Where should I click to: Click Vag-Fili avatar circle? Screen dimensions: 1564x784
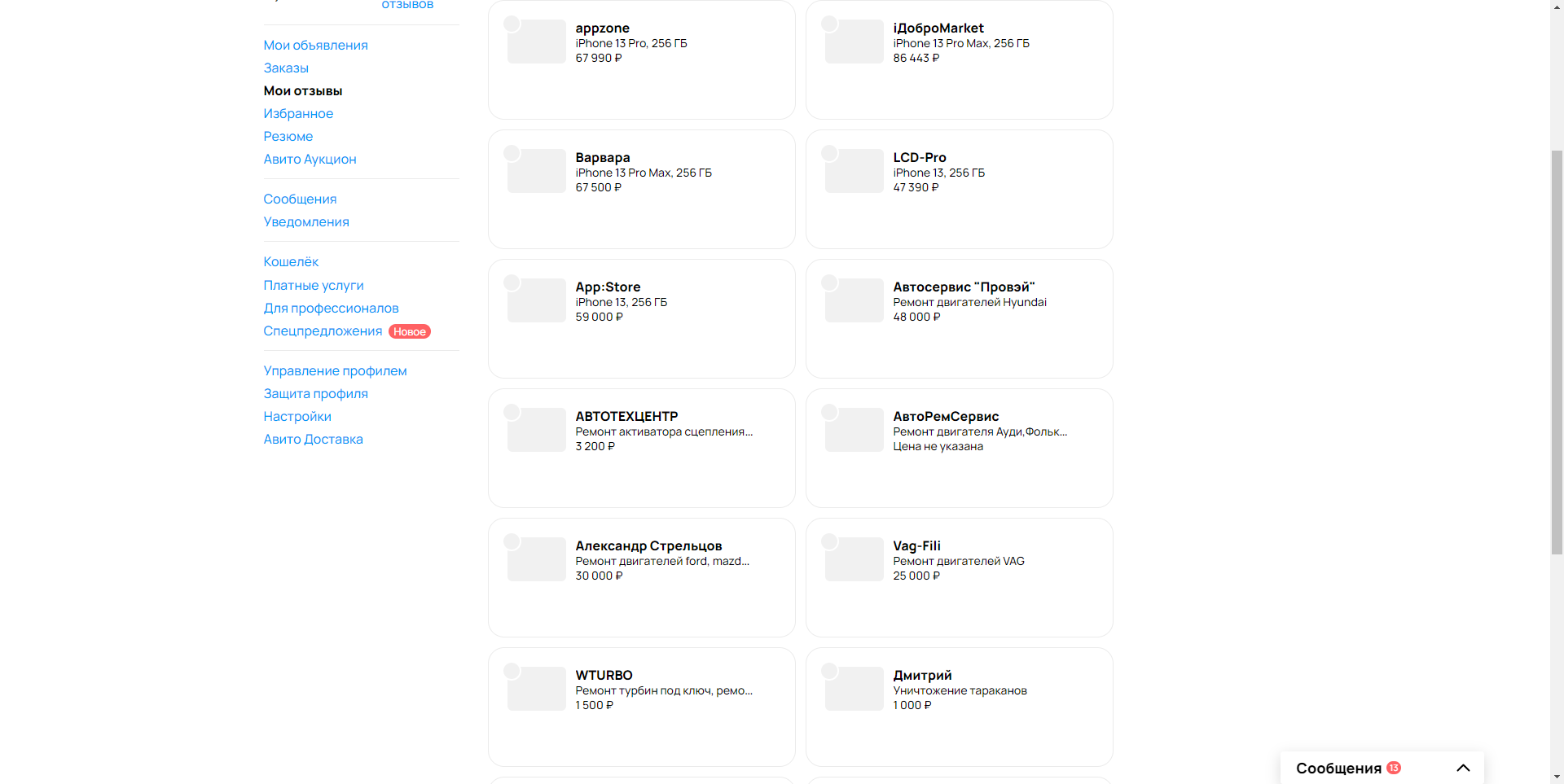[x=829, y=541]
